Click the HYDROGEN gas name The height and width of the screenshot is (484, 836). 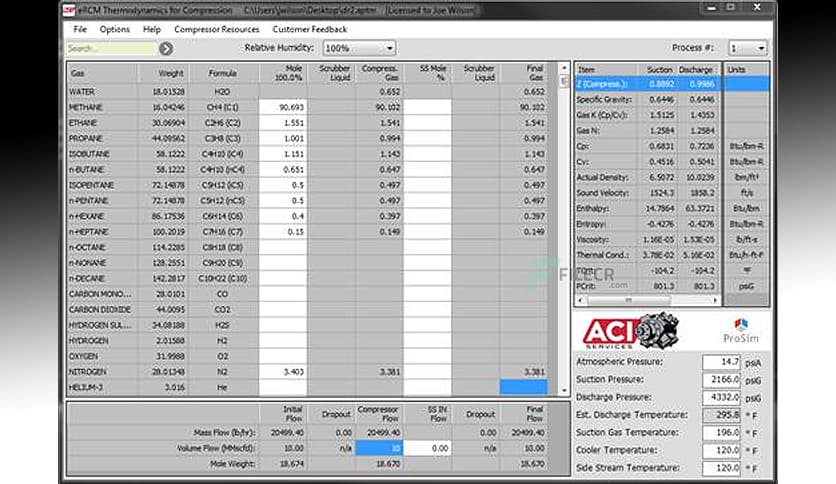click(89, 341)
